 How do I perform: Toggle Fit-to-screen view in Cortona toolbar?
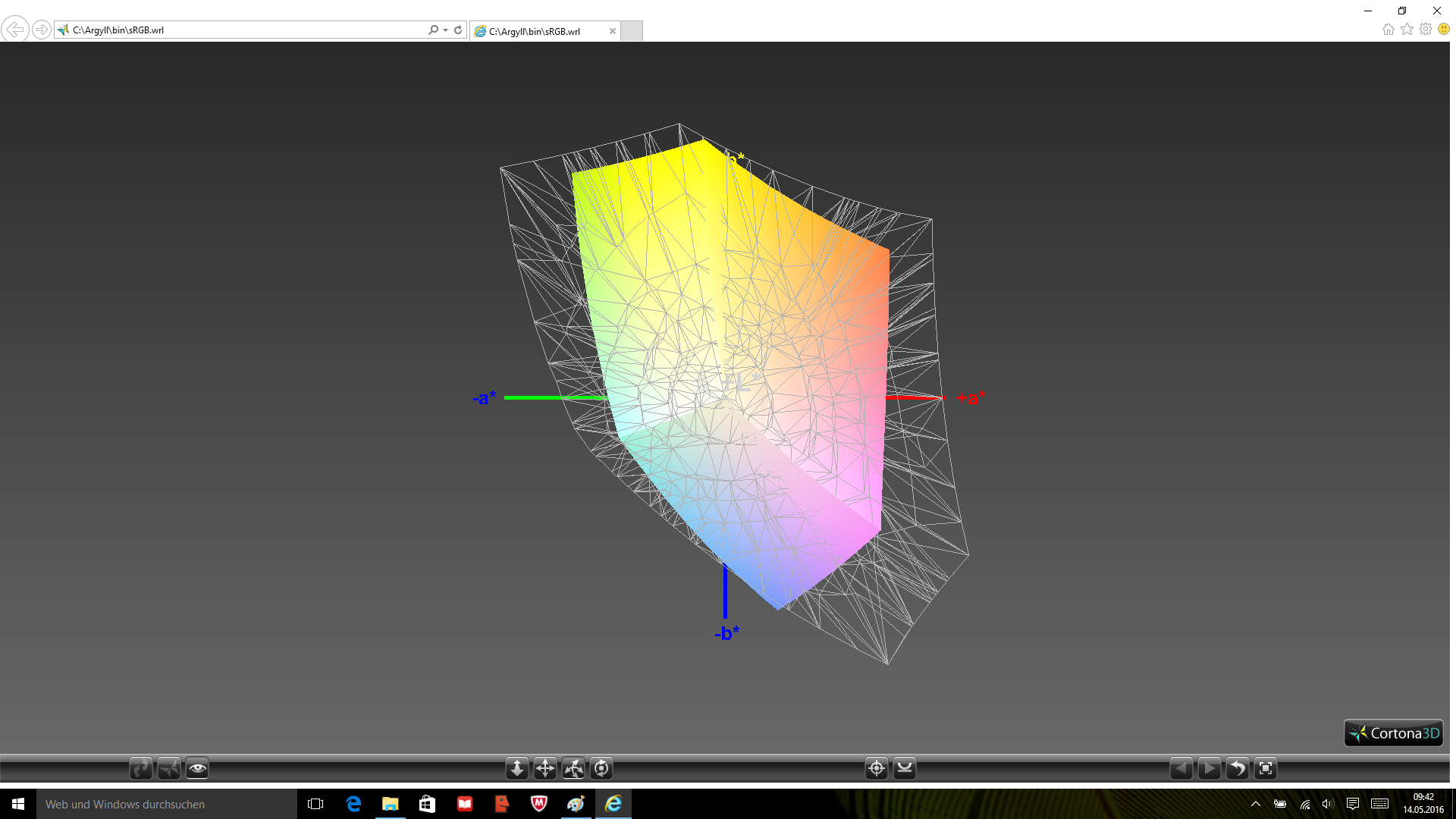(1266, 768)
